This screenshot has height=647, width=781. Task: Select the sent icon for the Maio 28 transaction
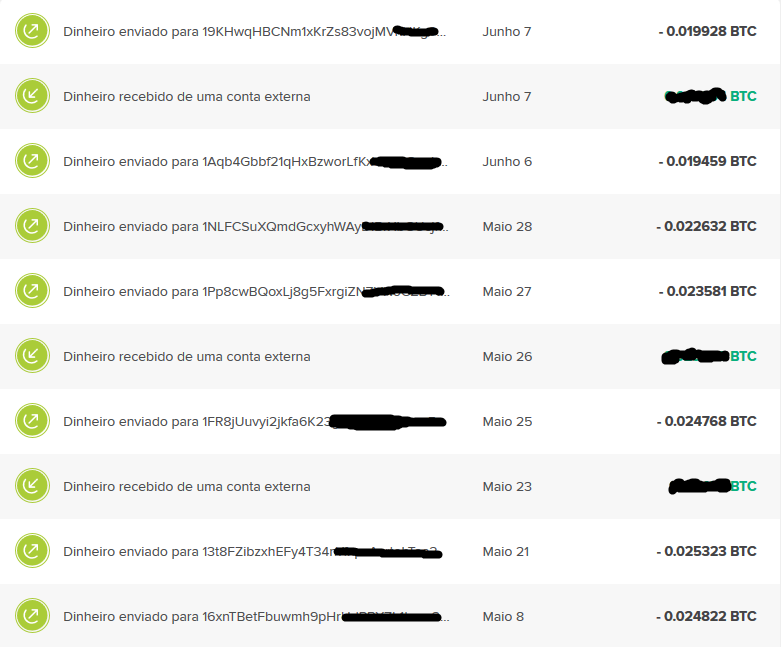click(32, 227)
